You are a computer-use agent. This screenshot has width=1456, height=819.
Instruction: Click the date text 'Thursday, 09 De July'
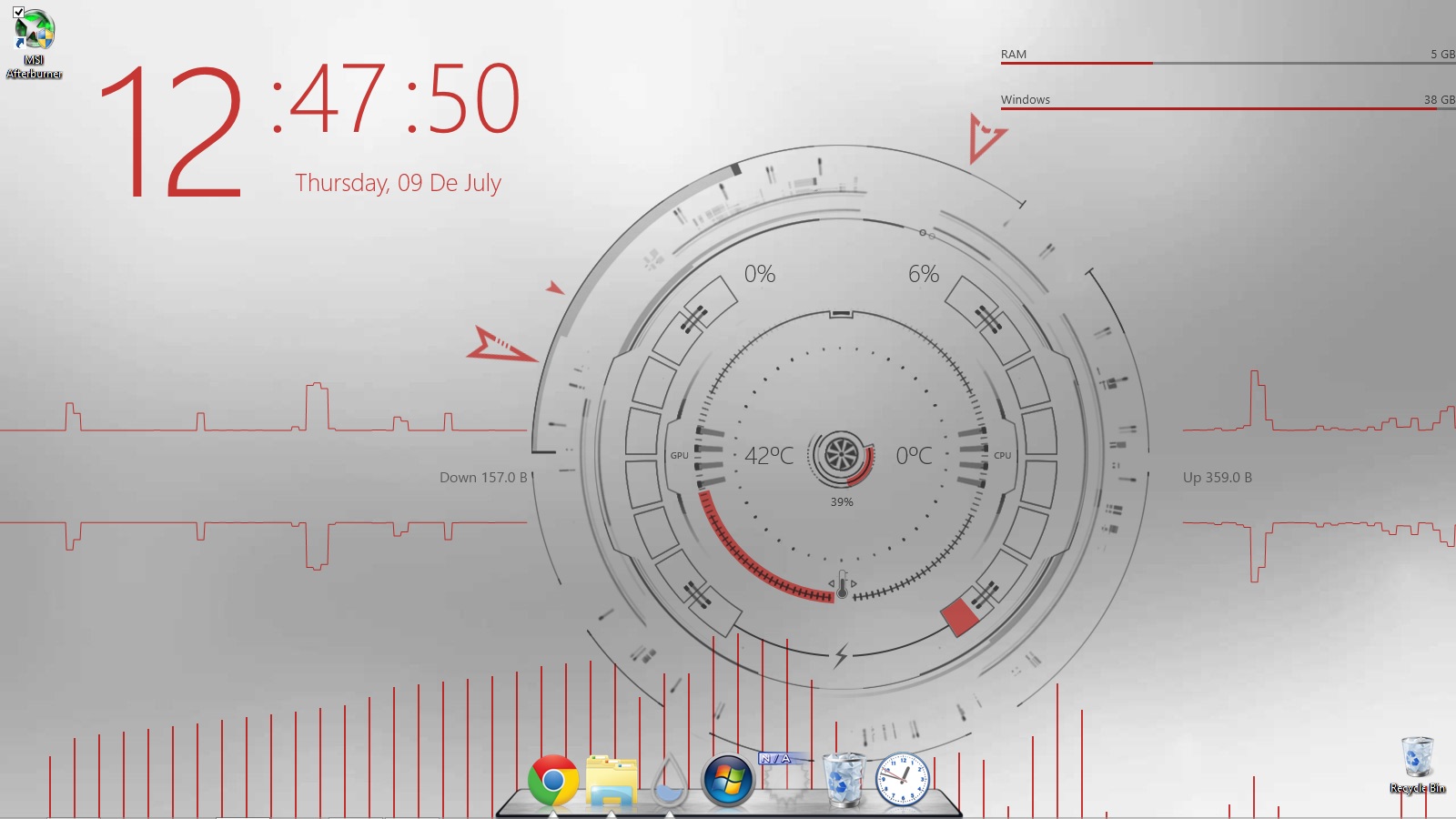pyautogui.click(x=398, y=183)
